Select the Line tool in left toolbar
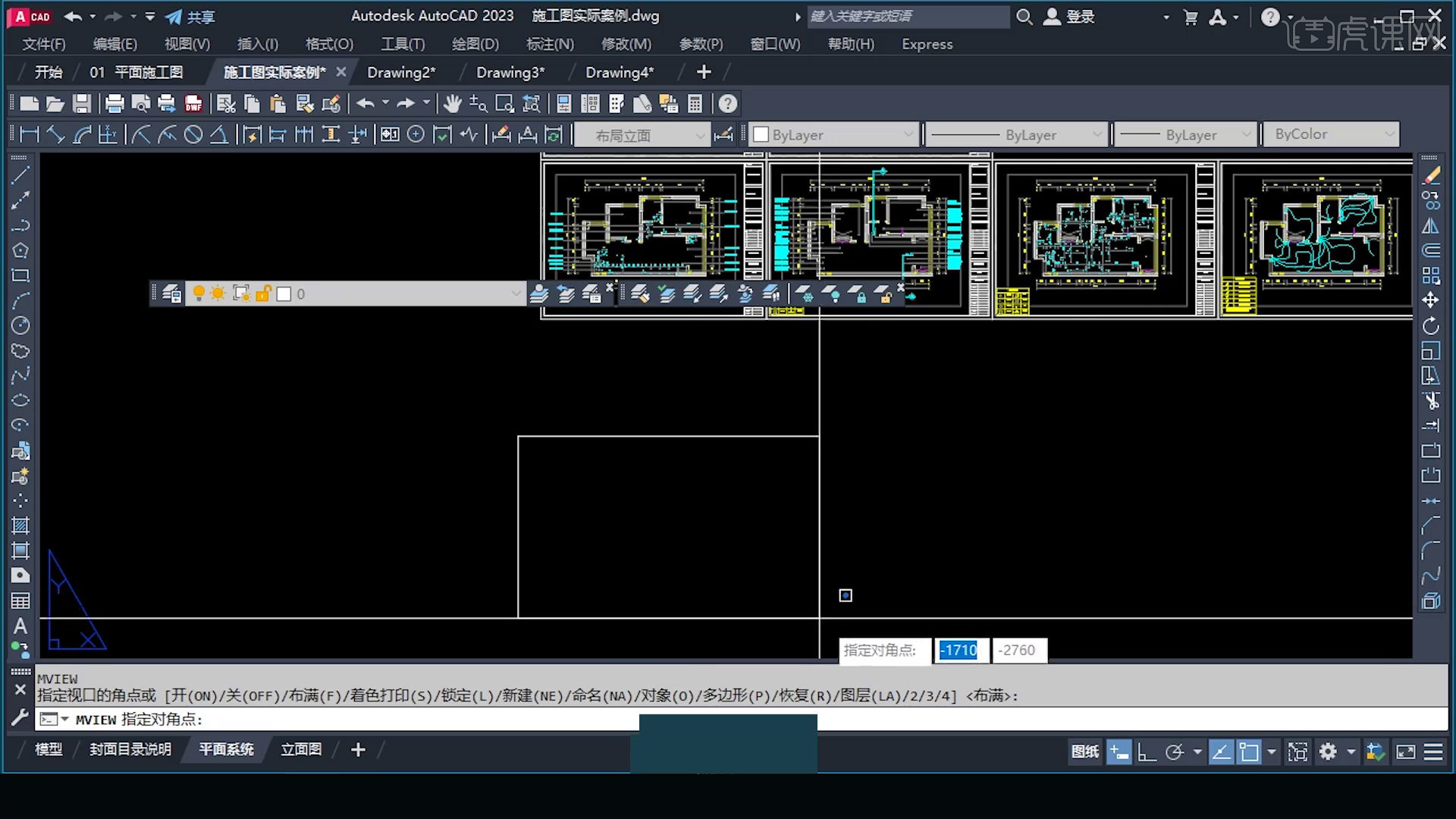1456x819 pixels. pos(20,176)
